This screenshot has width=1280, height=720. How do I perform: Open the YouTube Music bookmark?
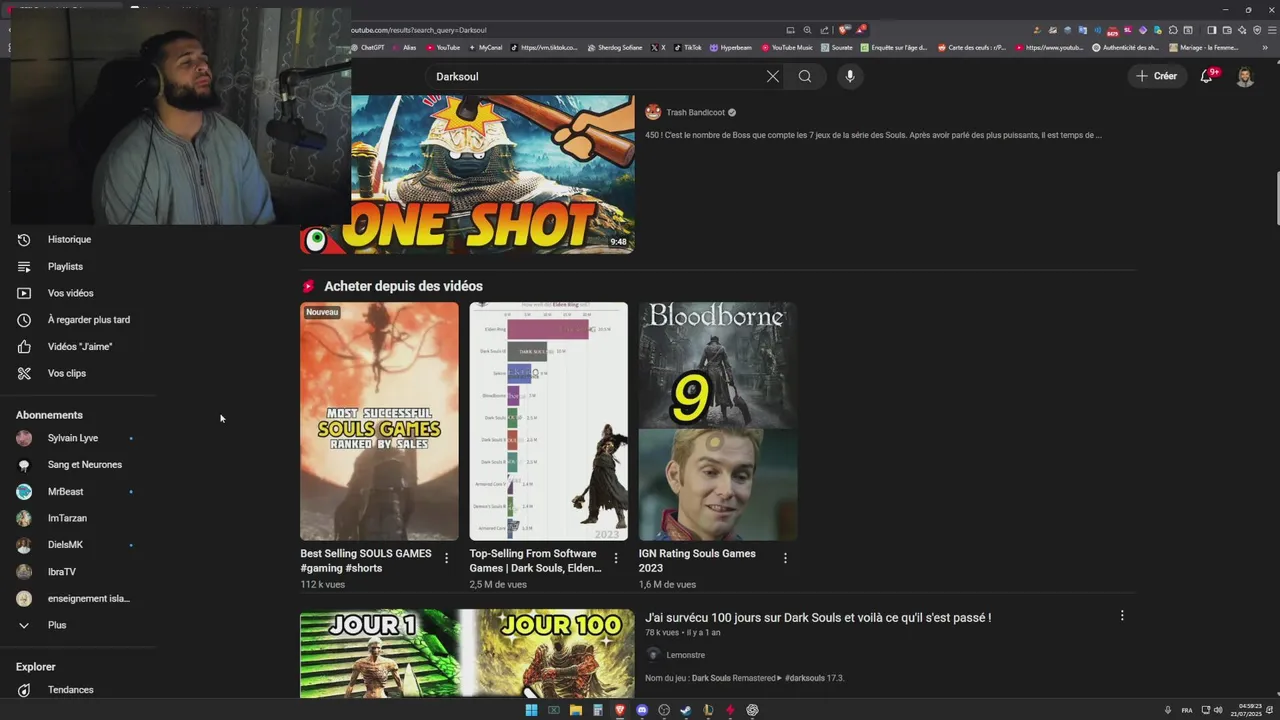pyautogui.click(x=787, y=47)
